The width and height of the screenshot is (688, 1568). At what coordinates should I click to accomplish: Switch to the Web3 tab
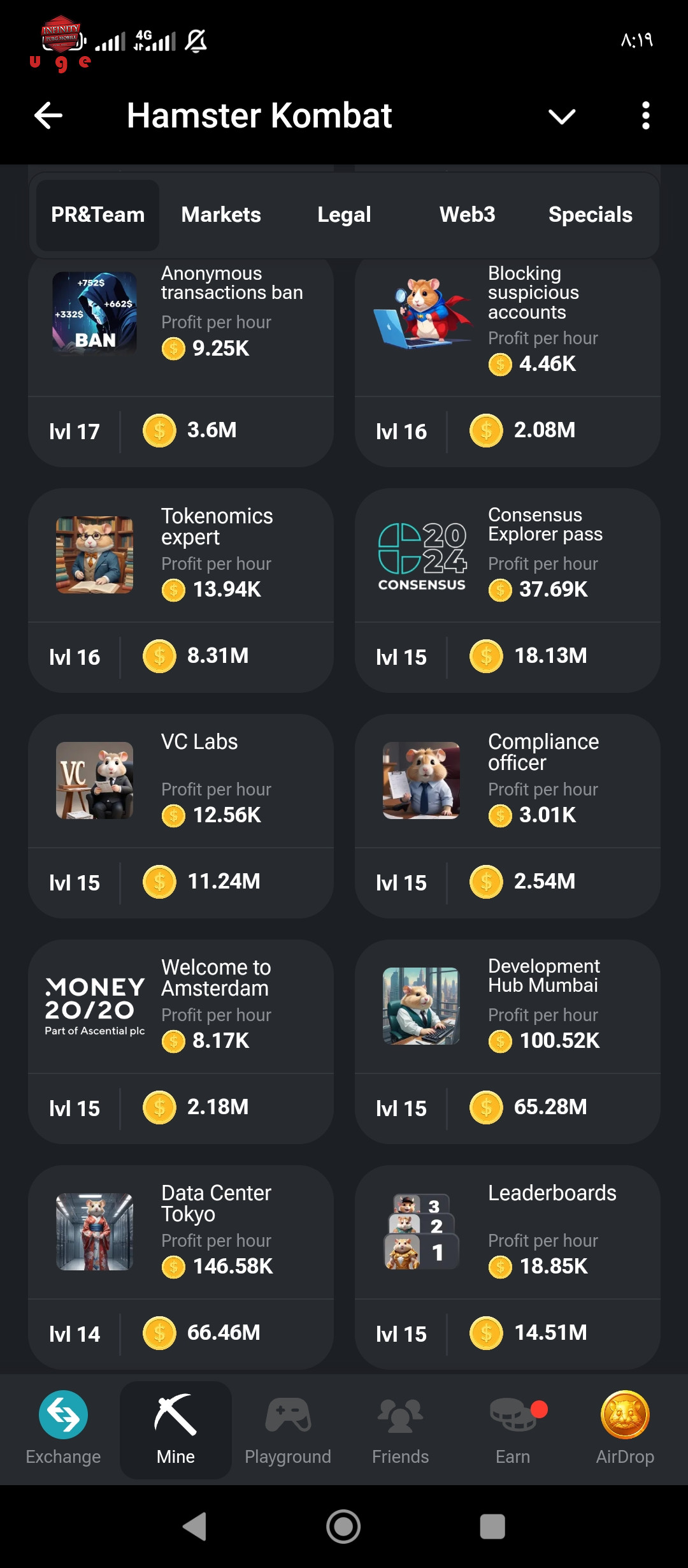467,215
